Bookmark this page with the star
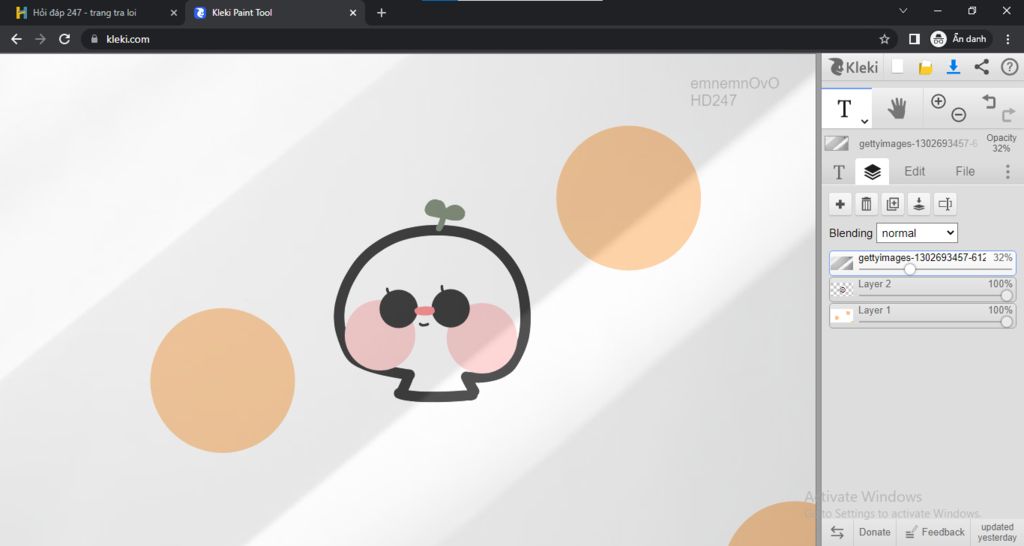Screen dimensions: 1024x546 point(884,39)
